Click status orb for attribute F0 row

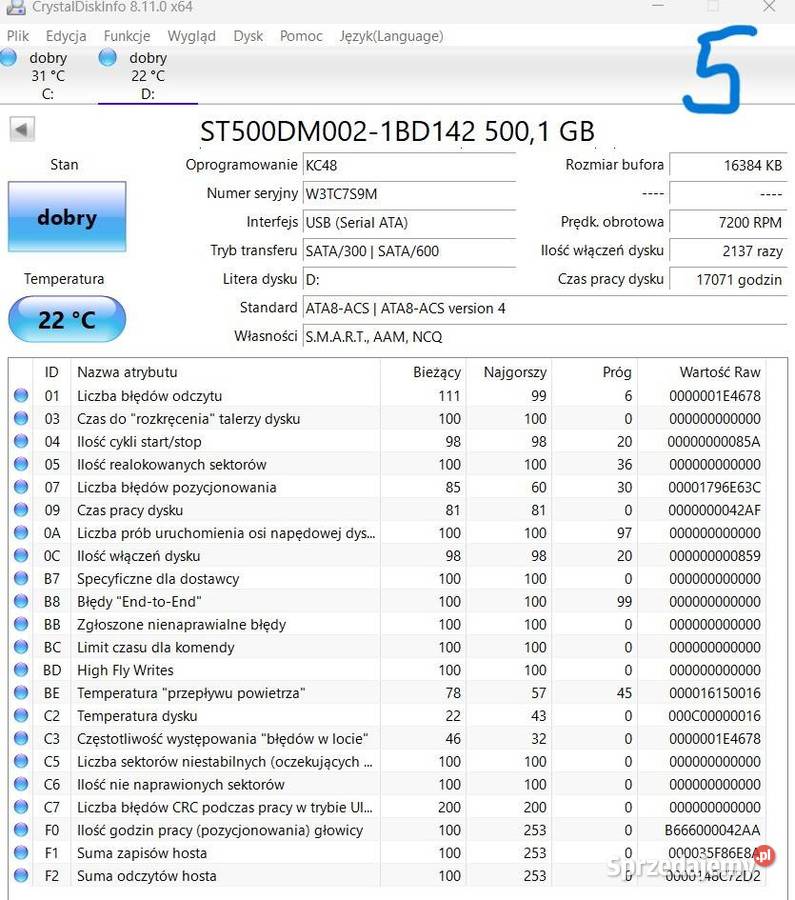(21, 829)
